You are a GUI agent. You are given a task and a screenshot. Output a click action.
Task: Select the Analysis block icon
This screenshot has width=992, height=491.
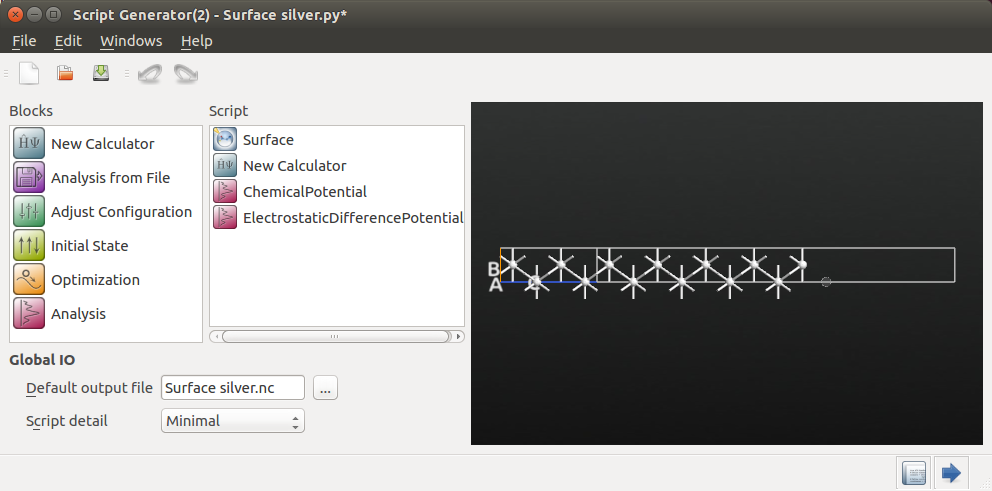tap(29, 314)
